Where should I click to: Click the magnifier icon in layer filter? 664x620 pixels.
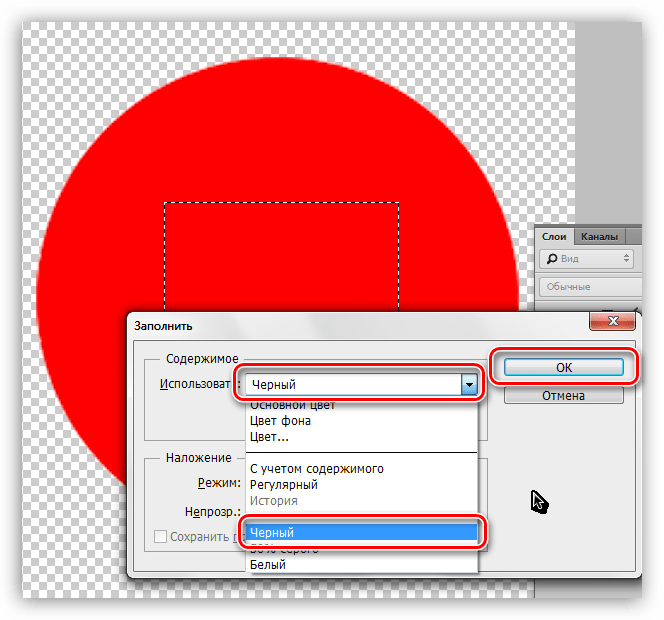coord(552,258)
